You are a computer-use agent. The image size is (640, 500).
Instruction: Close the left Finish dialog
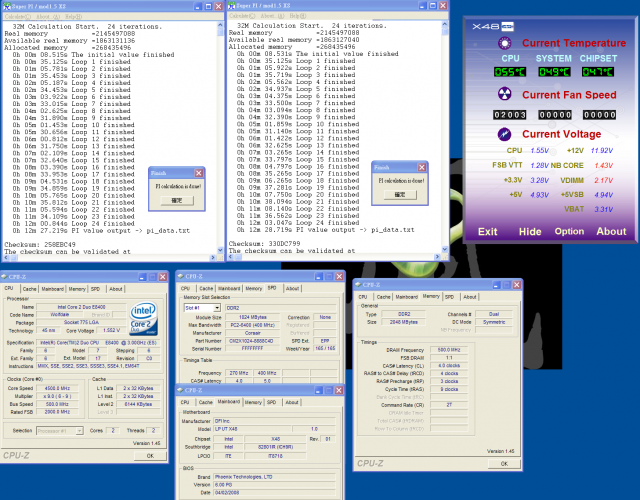tap(199, 173)
